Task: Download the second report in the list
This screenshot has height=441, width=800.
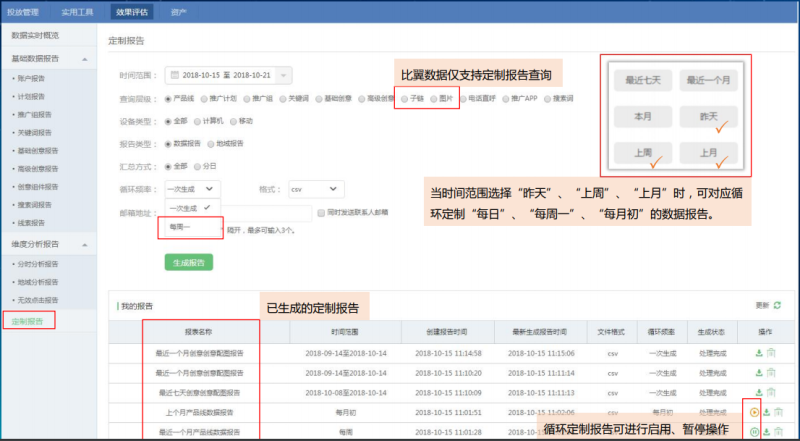Action: click(x=759, y=372)
